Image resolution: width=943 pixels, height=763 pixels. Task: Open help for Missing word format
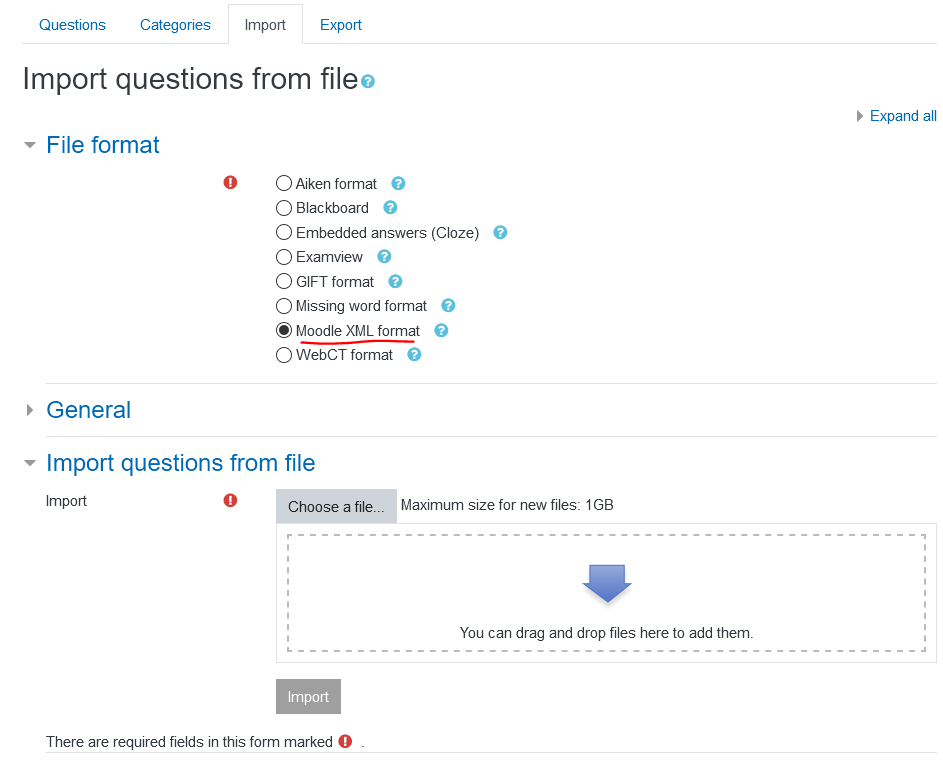[448, 305]
